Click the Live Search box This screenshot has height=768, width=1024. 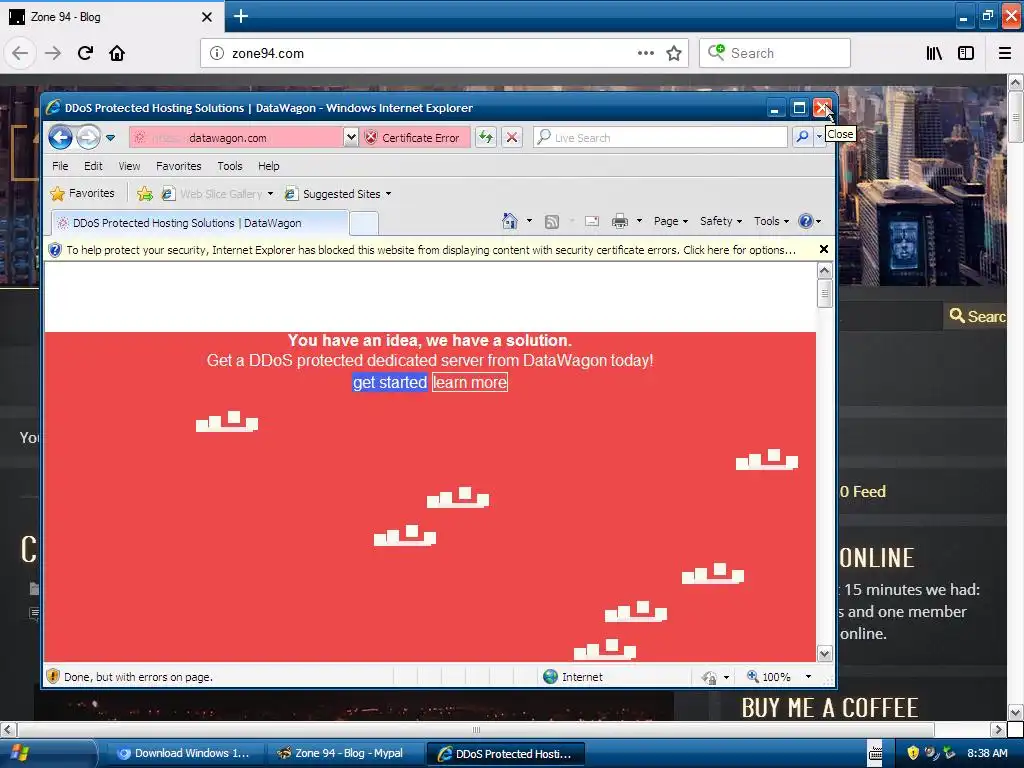pyautogui.click(x=660, y=138)
